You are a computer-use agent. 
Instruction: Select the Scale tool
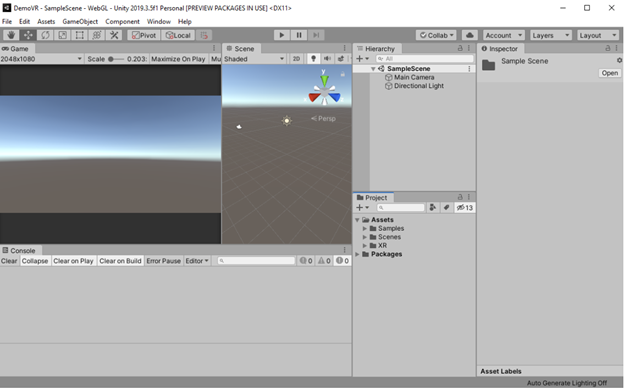coord(62,35)
